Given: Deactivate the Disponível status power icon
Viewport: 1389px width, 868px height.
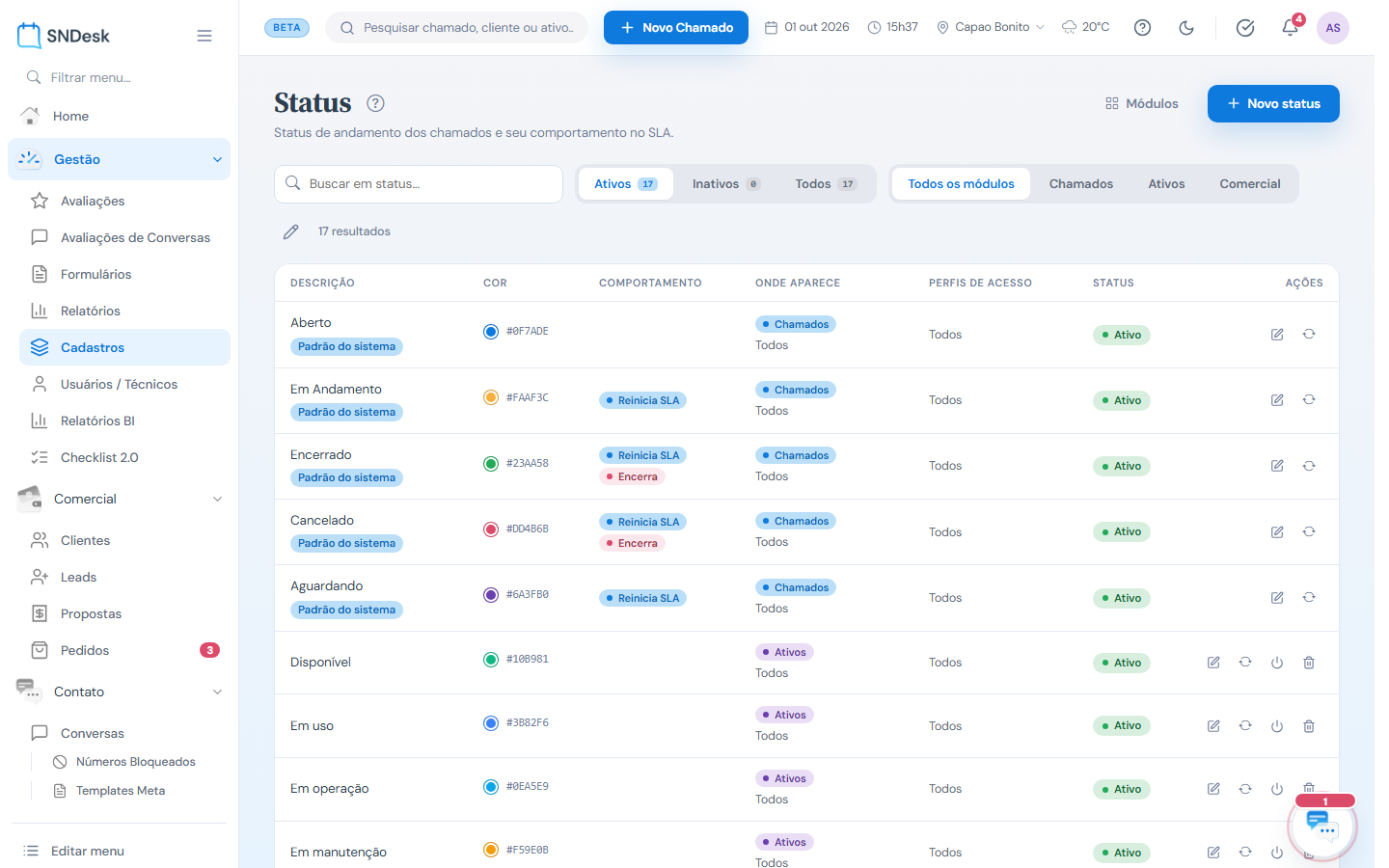Looking at the screenshot, I should [x=1277, y=663].
